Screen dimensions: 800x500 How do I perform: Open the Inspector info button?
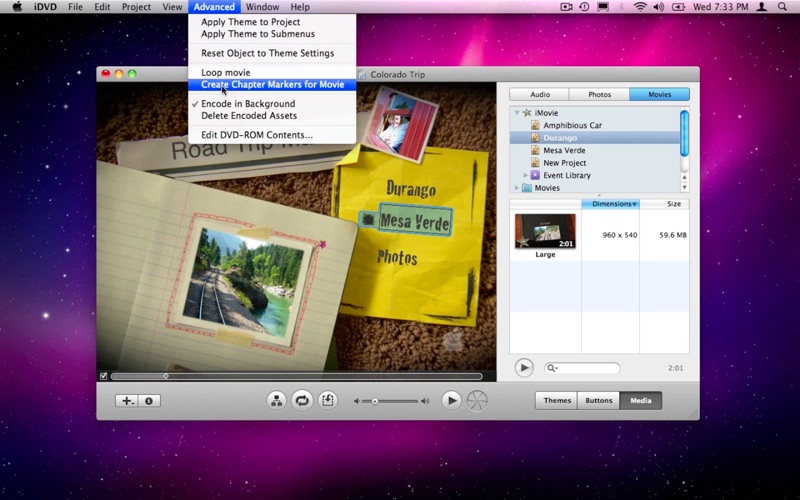[149, 401]
